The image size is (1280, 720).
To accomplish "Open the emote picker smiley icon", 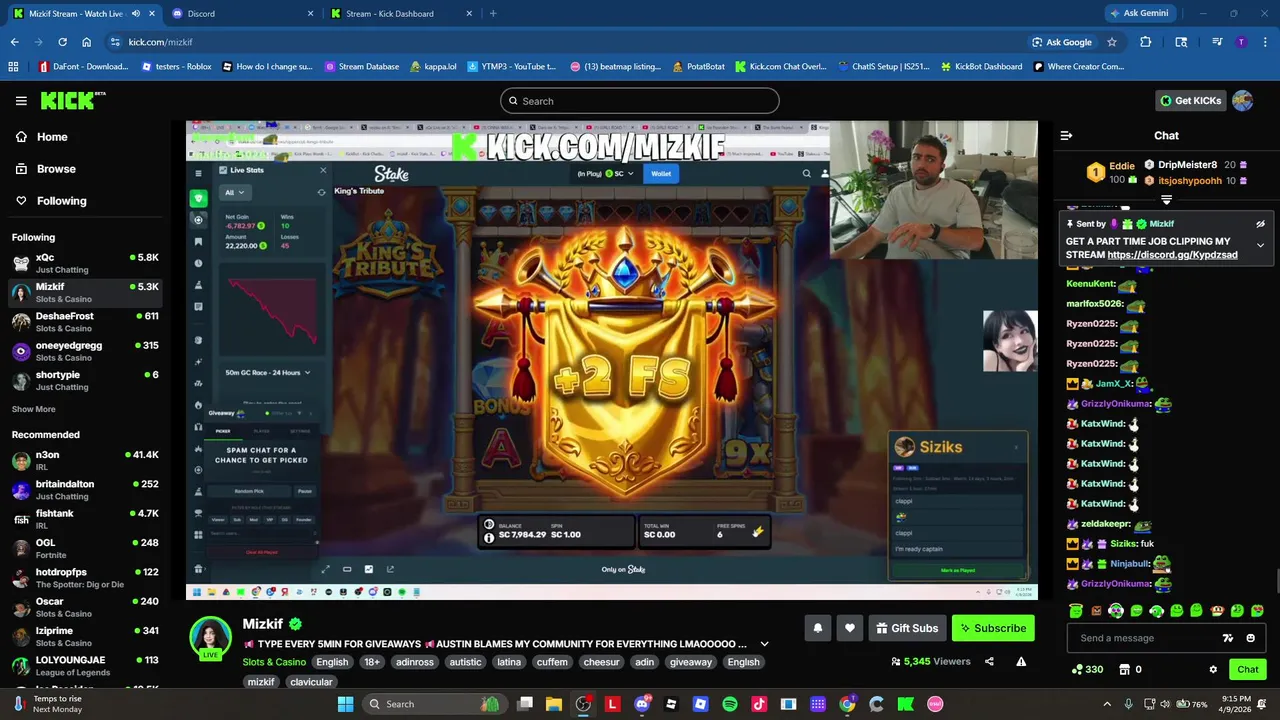I will 1250,638.
